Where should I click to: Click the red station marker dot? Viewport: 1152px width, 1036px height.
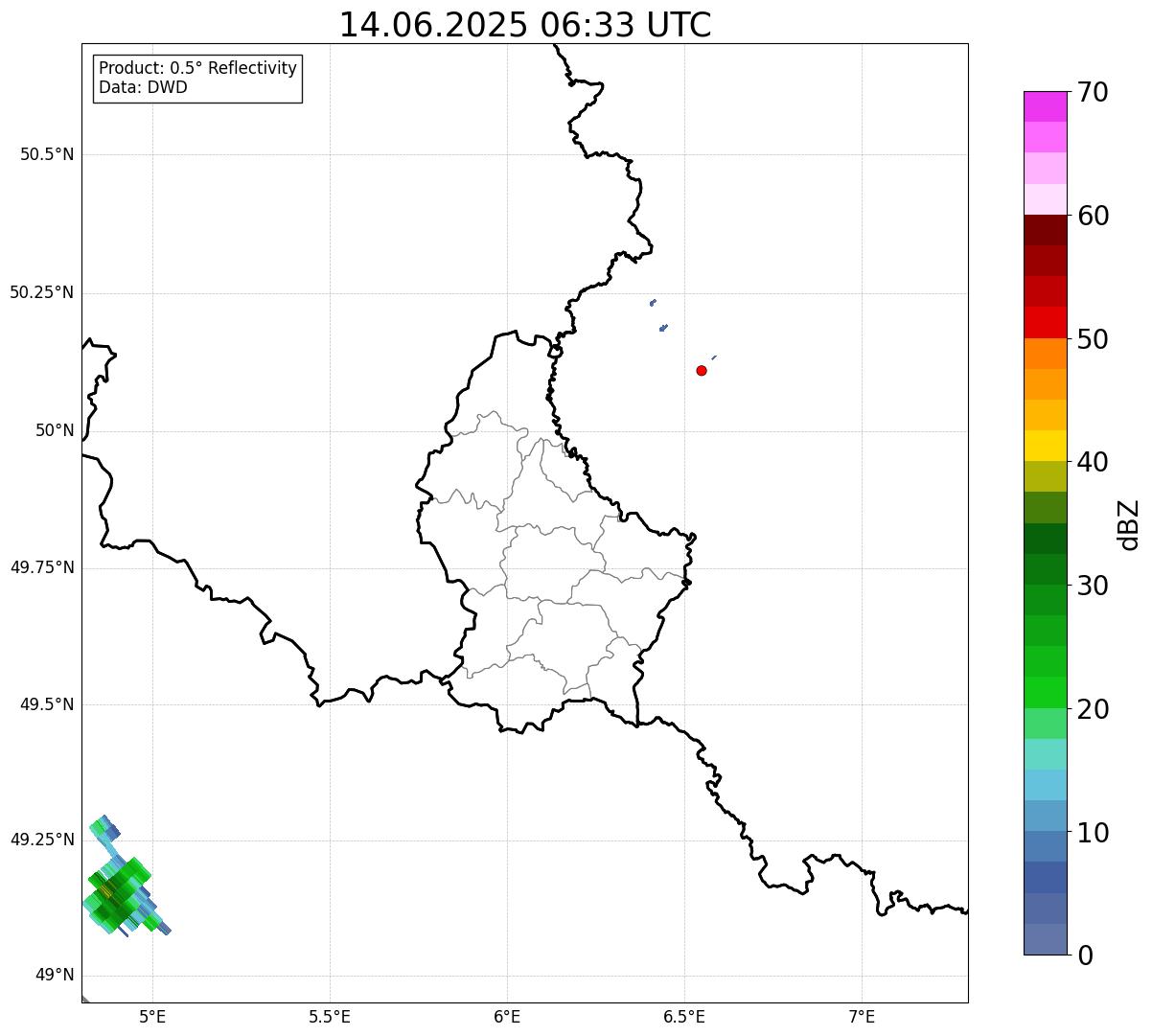pos(702,370)
